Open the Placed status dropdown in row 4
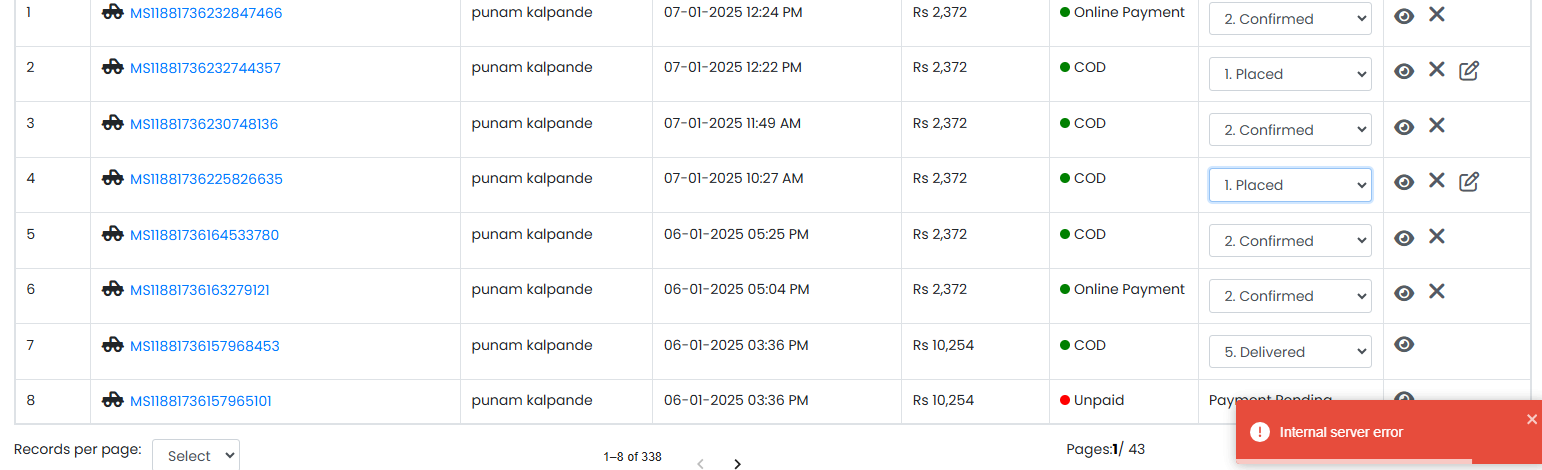1542x470 pixels. point(1290,185)
